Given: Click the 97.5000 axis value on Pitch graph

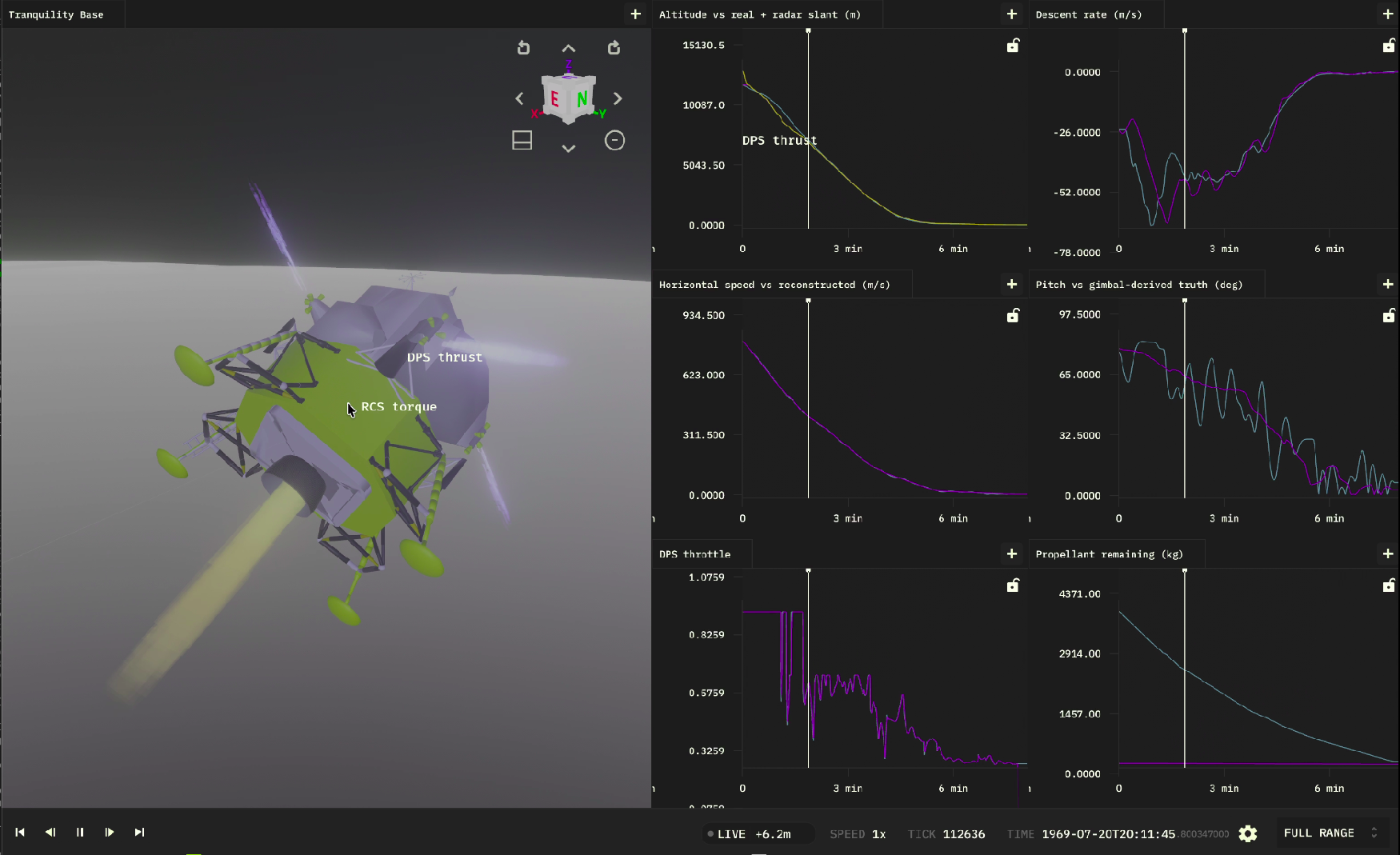Looking at the screenshot, I should click(1079, 315).
